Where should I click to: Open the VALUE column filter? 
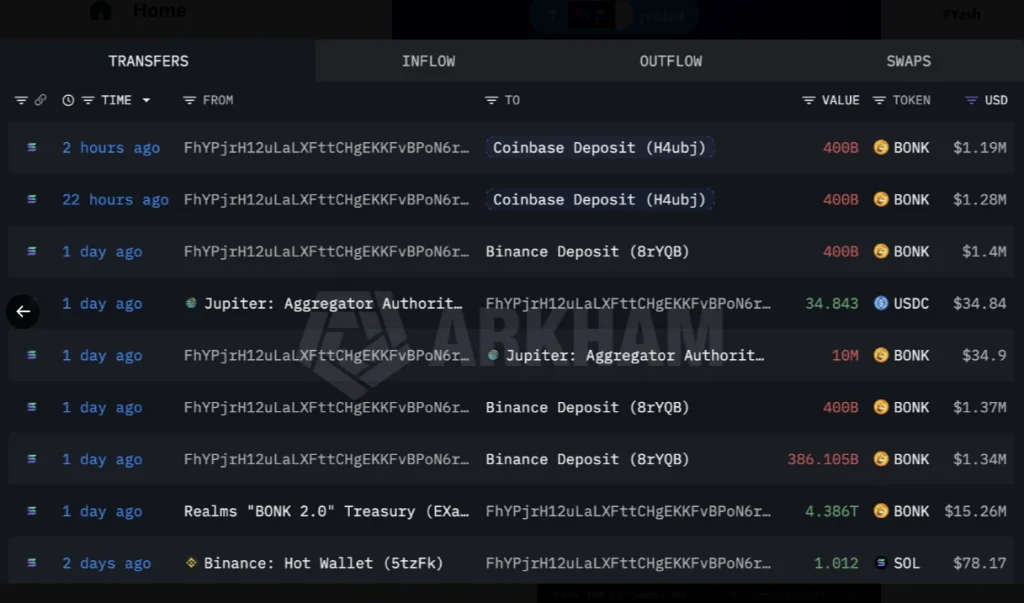point(808,100)
